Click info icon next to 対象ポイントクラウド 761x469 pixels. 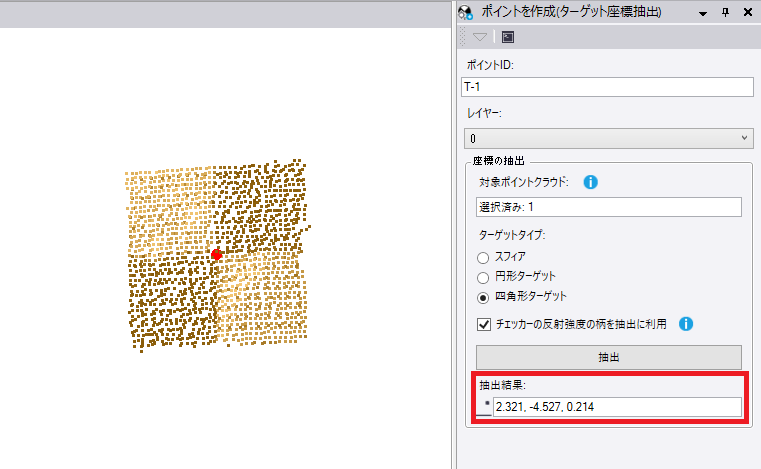[x=590, y=182]
